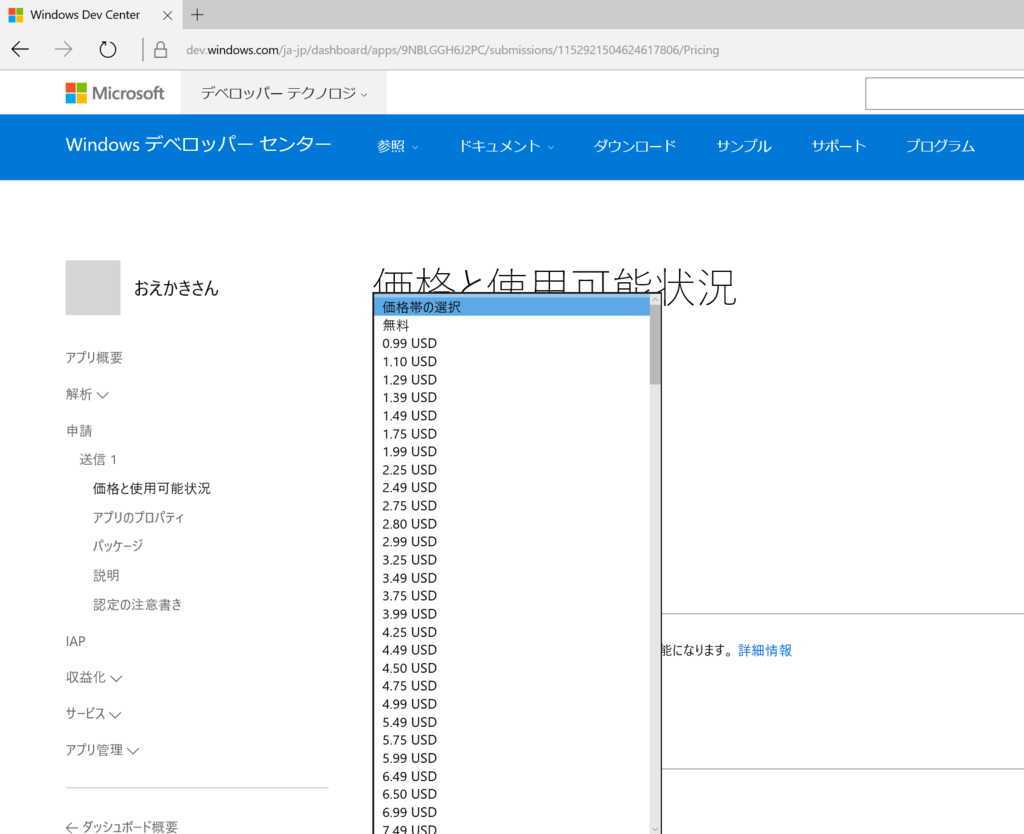Choose 1.39 USD price tier
Screen dimensions: 1024x834
512,397
